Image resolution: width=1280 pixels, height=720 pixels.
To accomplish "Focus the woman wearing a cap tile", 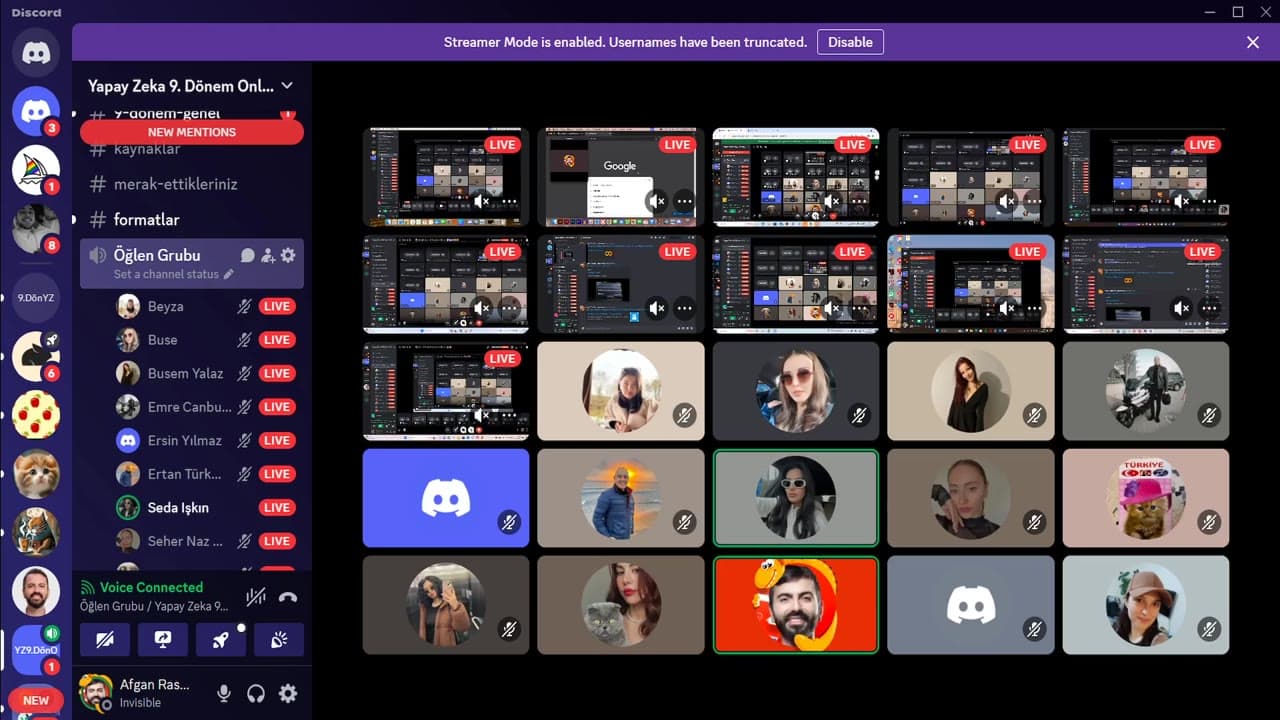I will pos(1146,605).
